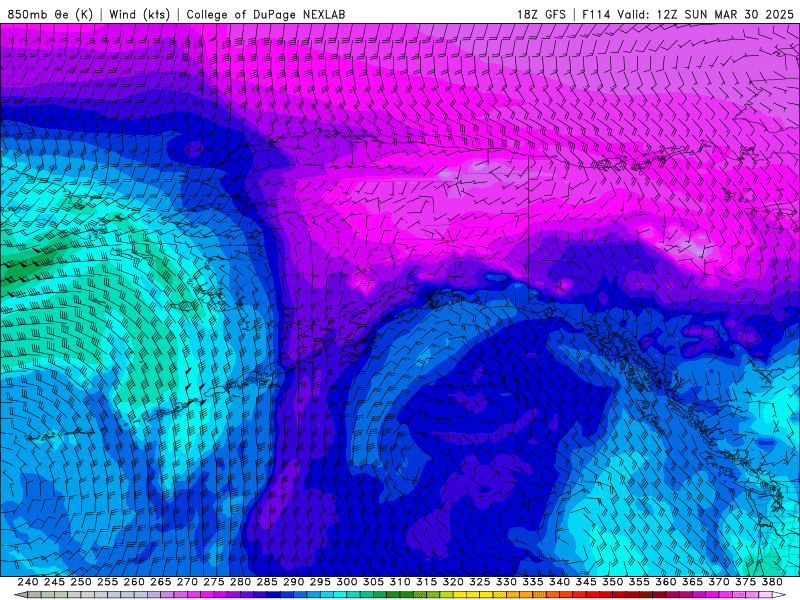Click the 360 value on the color scale
The height and width of the screenshot is (600, 800).
click(x=665, y=582)
